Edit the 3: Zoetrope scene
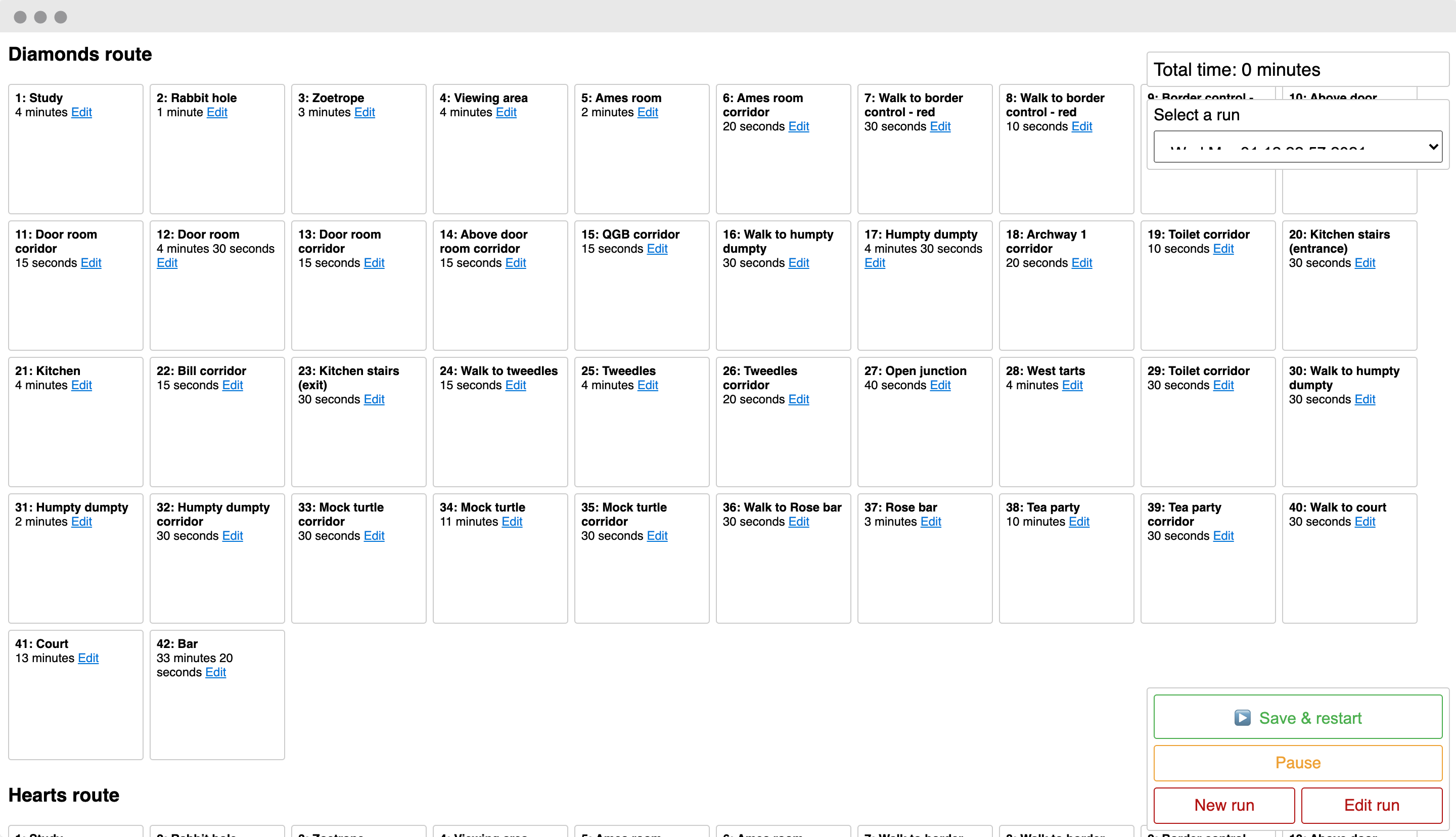1456x837 pixels. tap(365, 112)
